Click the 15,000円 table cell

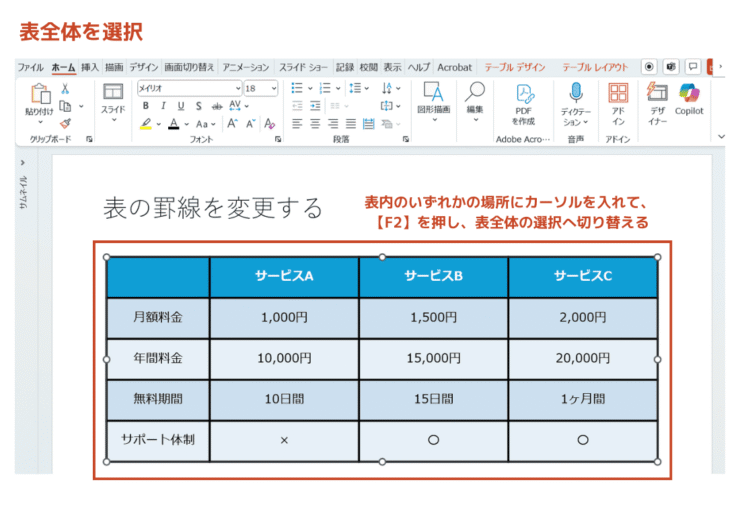pos(434,359)
